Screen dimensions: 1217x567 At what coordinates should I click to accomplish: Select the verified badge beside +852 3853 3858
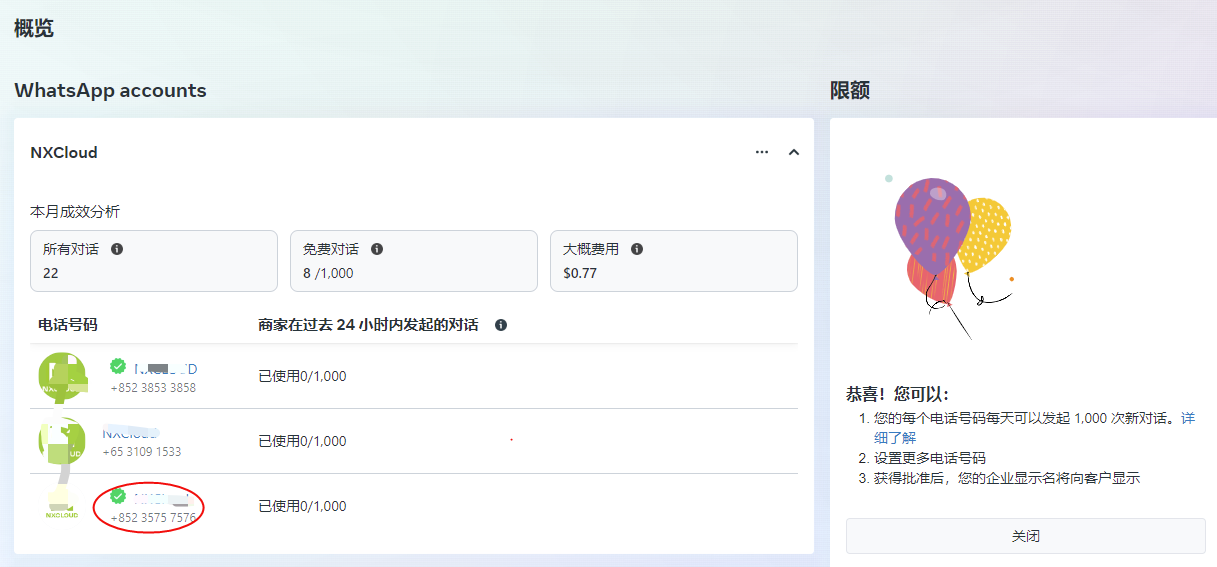point(118,366)
